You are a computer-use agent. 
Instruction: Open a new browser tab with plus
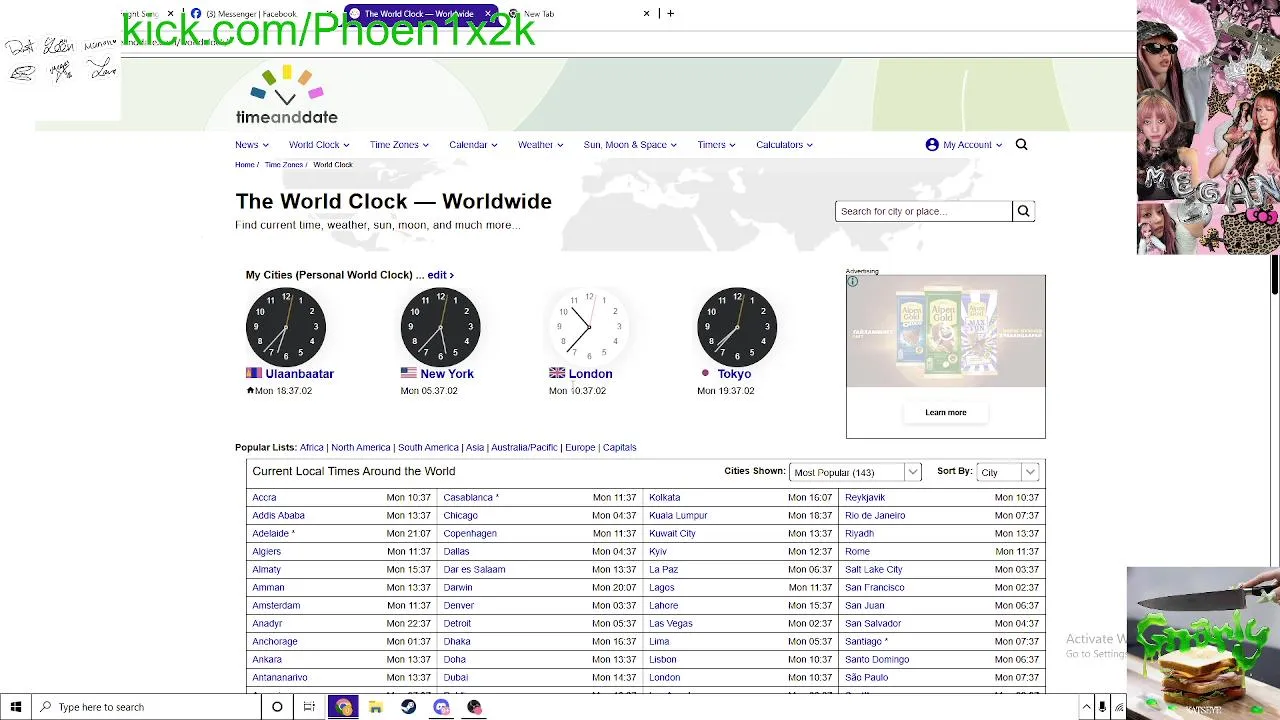pos(670,13)
